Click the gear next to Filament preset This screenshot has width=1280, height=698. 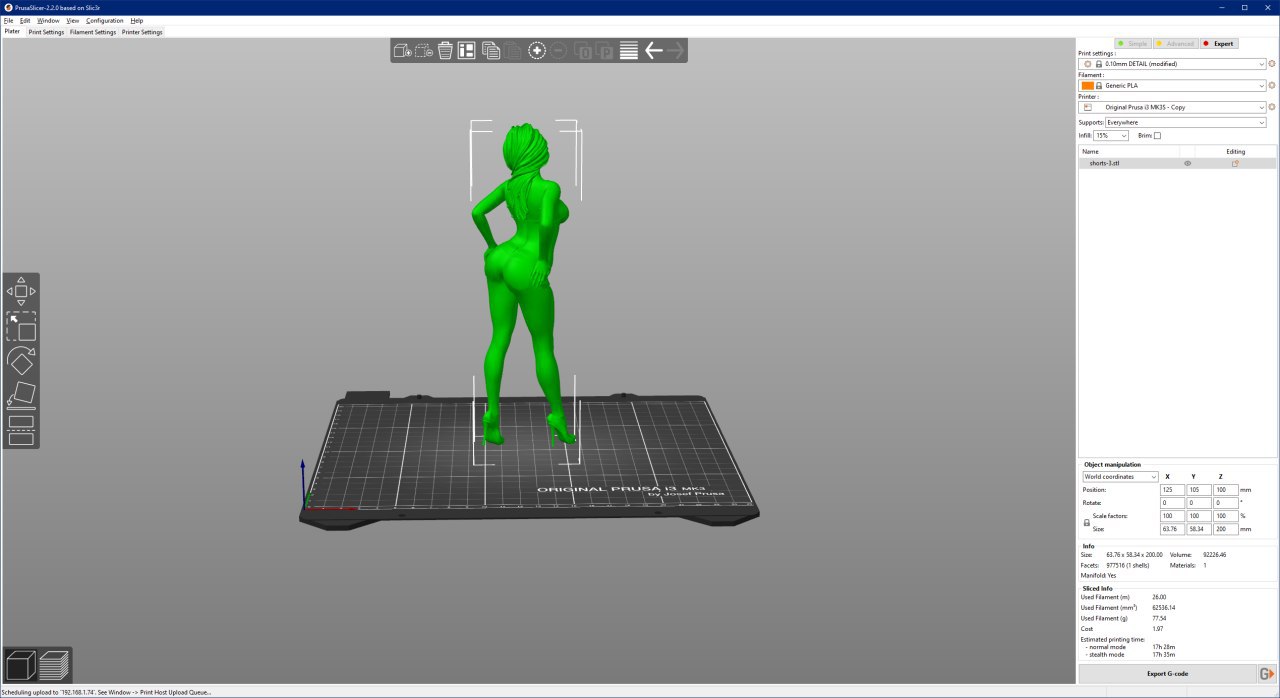1272,85
